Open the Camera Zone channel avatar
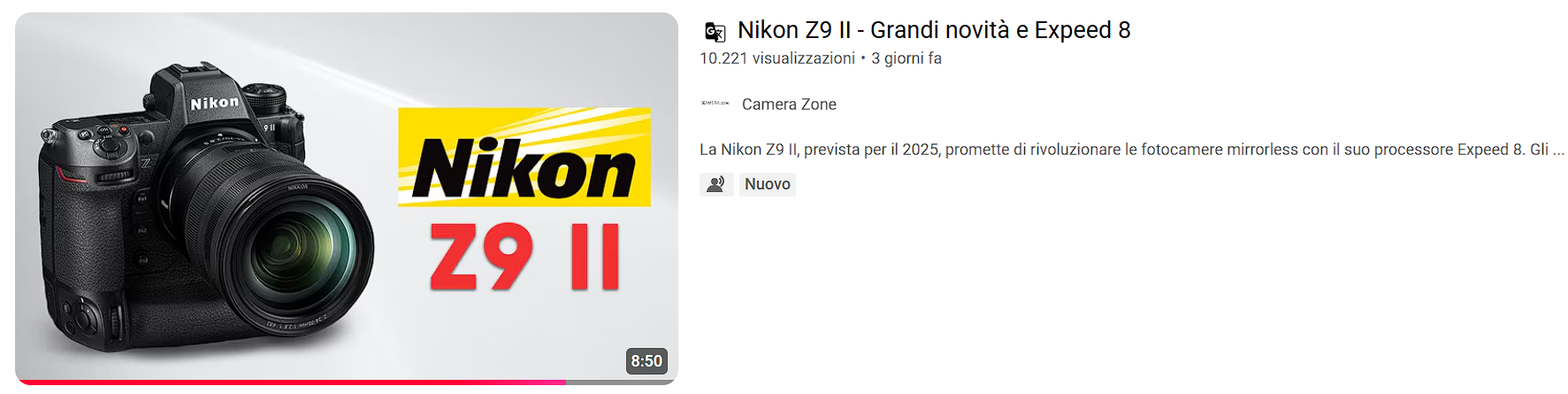Viewport: 1568px width, 394px height. (715, 104)
